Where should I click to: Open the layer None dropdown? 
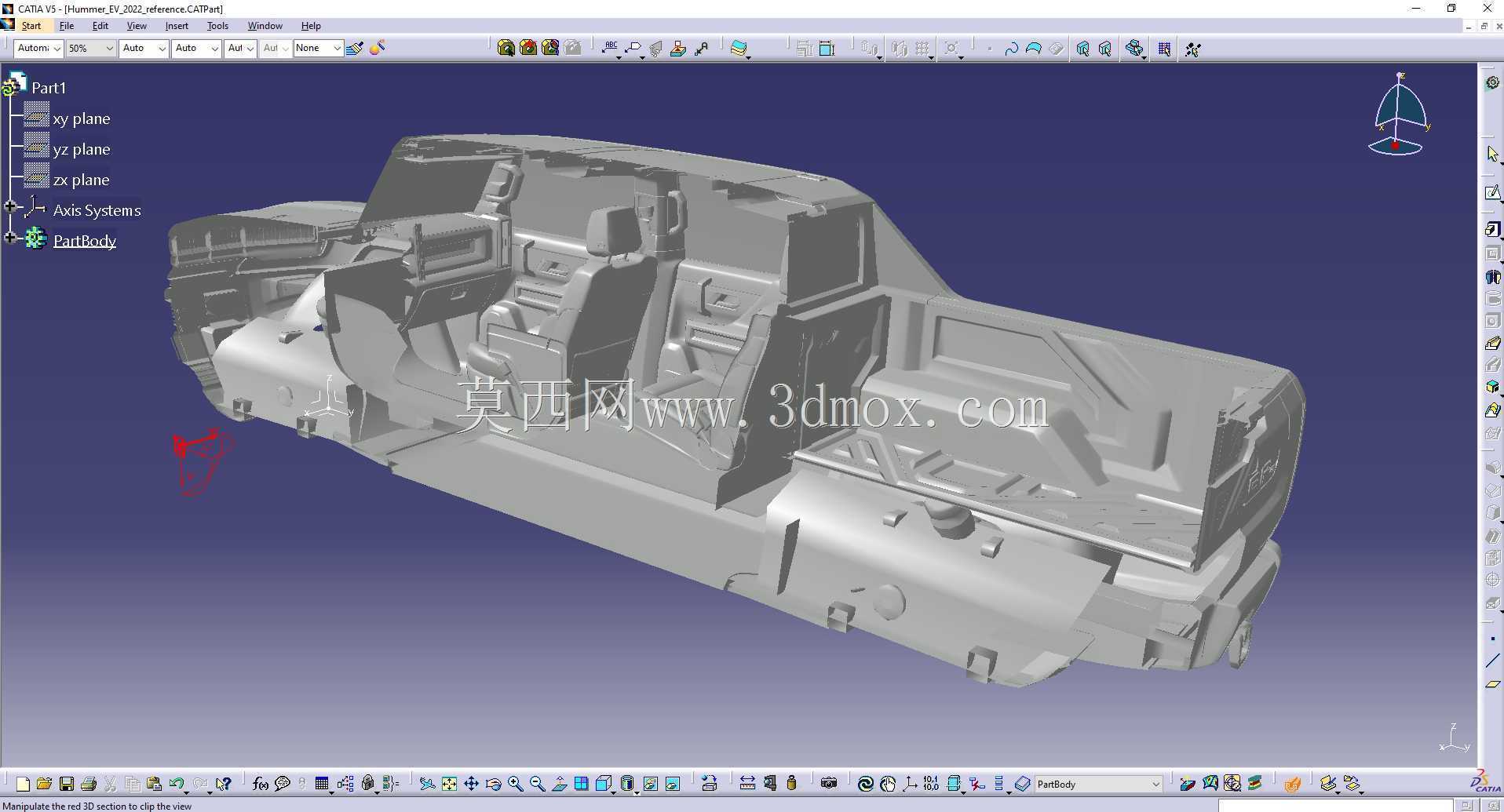[318, 49]
